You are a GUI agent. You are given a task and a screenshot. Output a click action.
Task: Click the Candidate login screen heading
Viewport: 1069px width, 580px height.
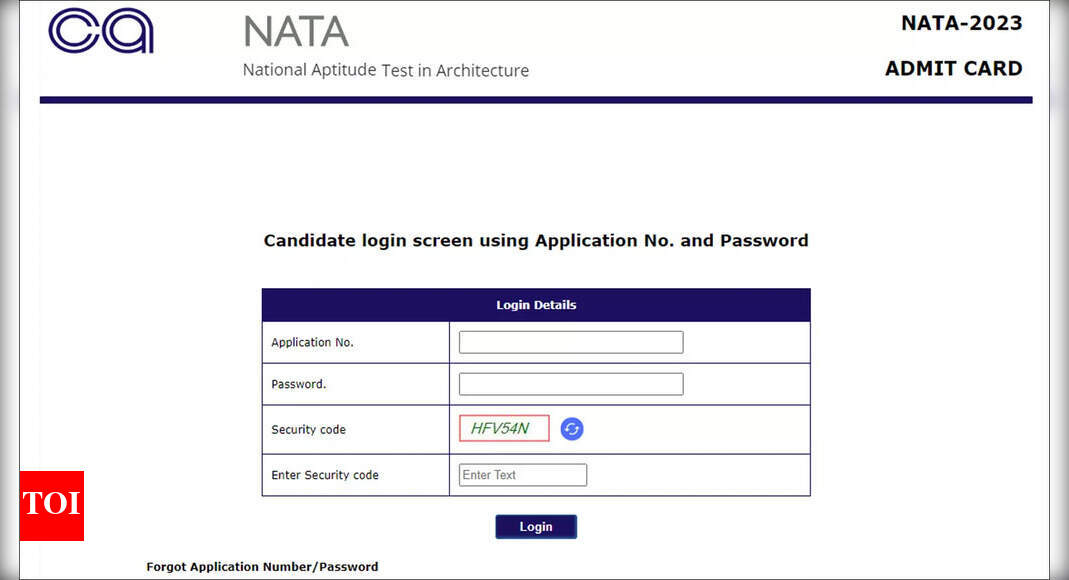[x=536, y=241]
